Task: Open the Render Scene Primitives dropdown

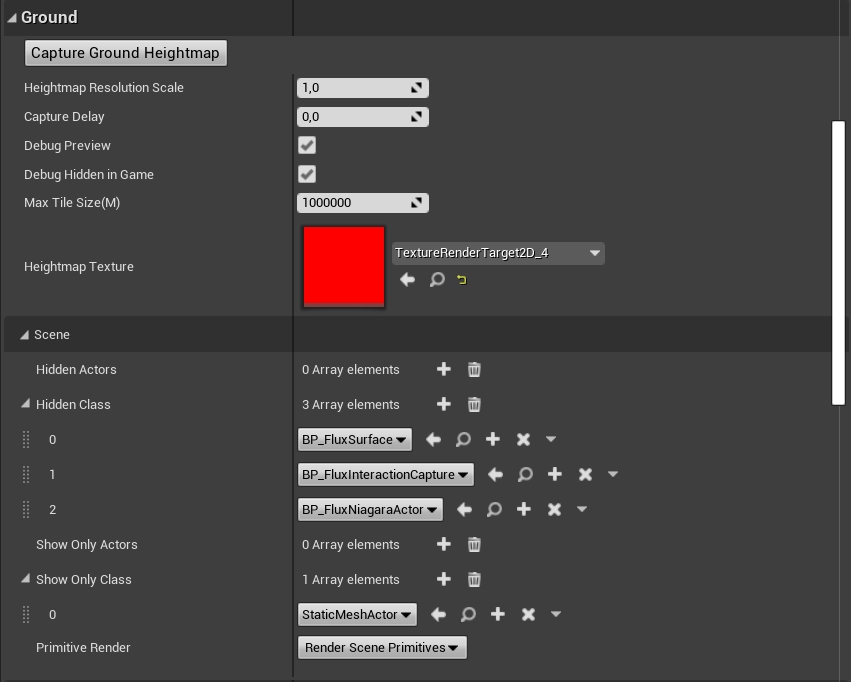Action: (382, 648)
